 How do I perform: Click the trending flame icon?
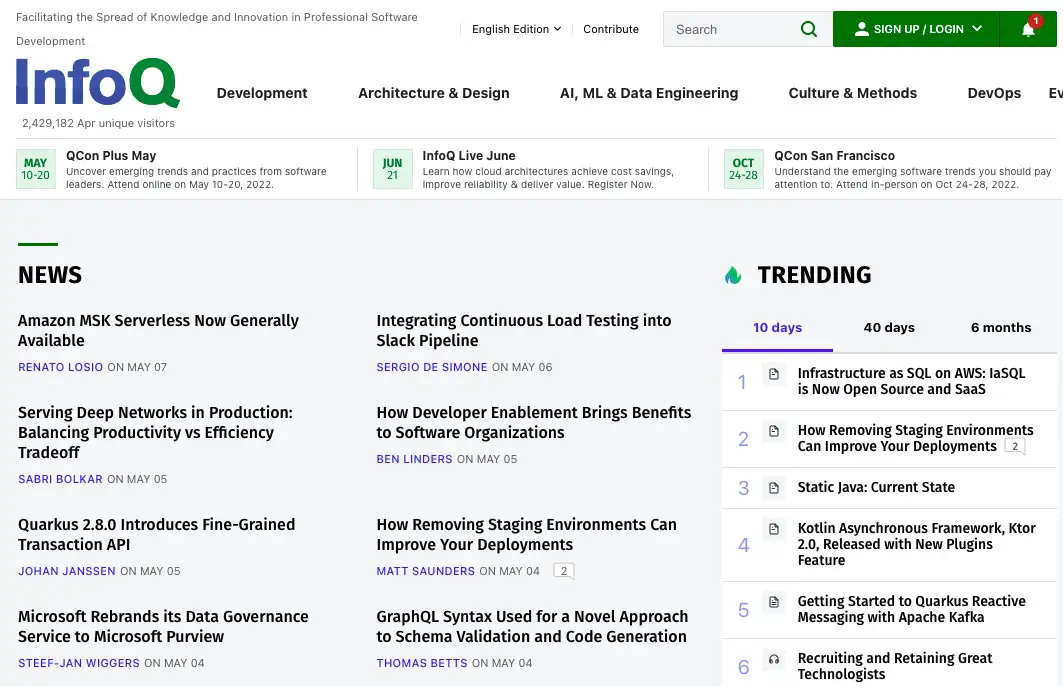(733, 275)
